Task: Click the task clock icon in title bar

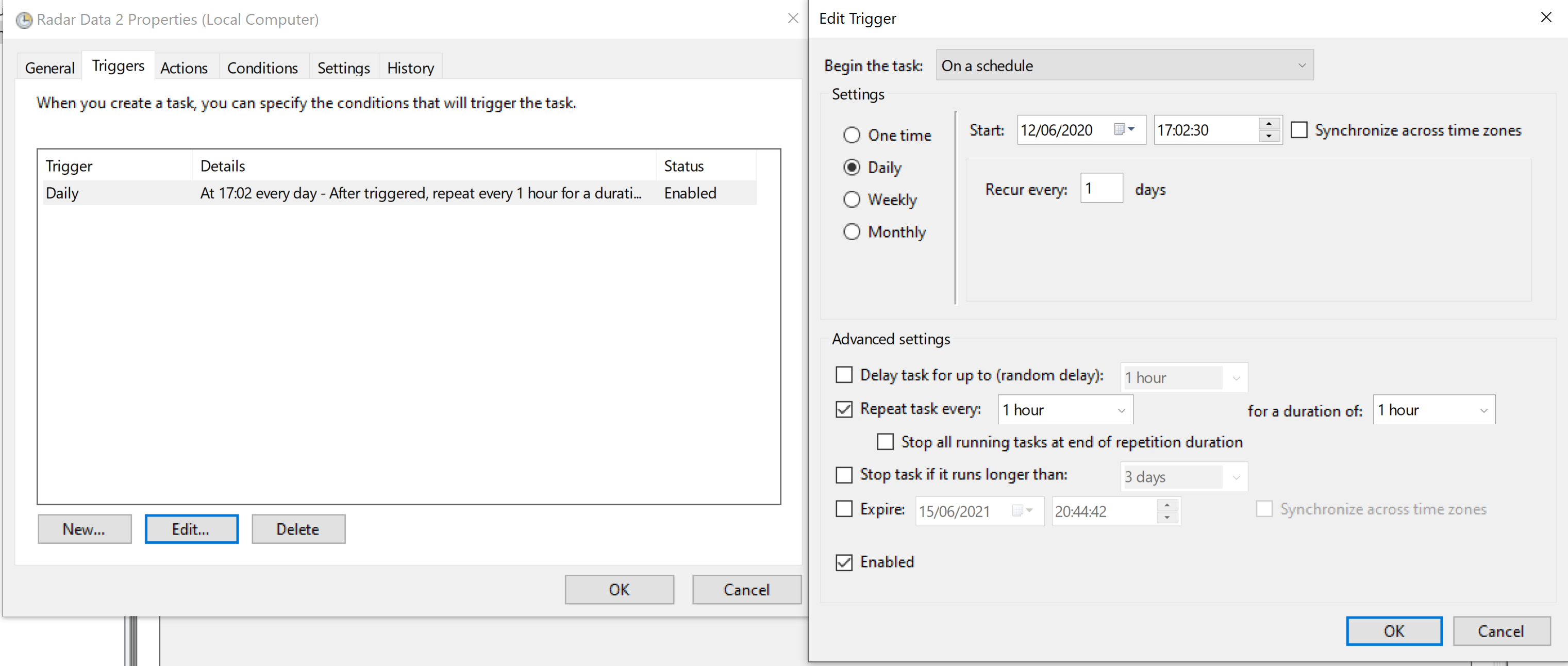Action: coord(24,20)
